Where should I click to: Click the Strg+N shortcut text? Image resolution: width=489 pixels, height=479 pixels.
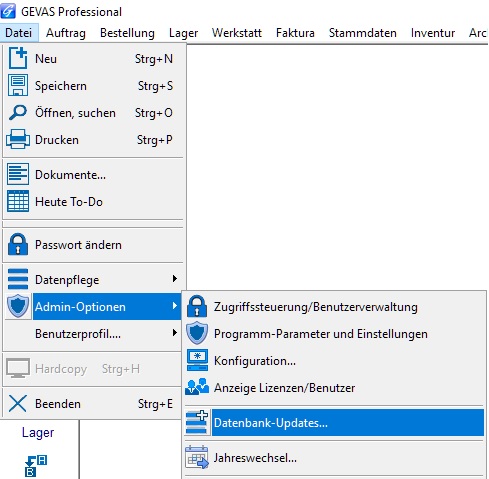(154, 59)
